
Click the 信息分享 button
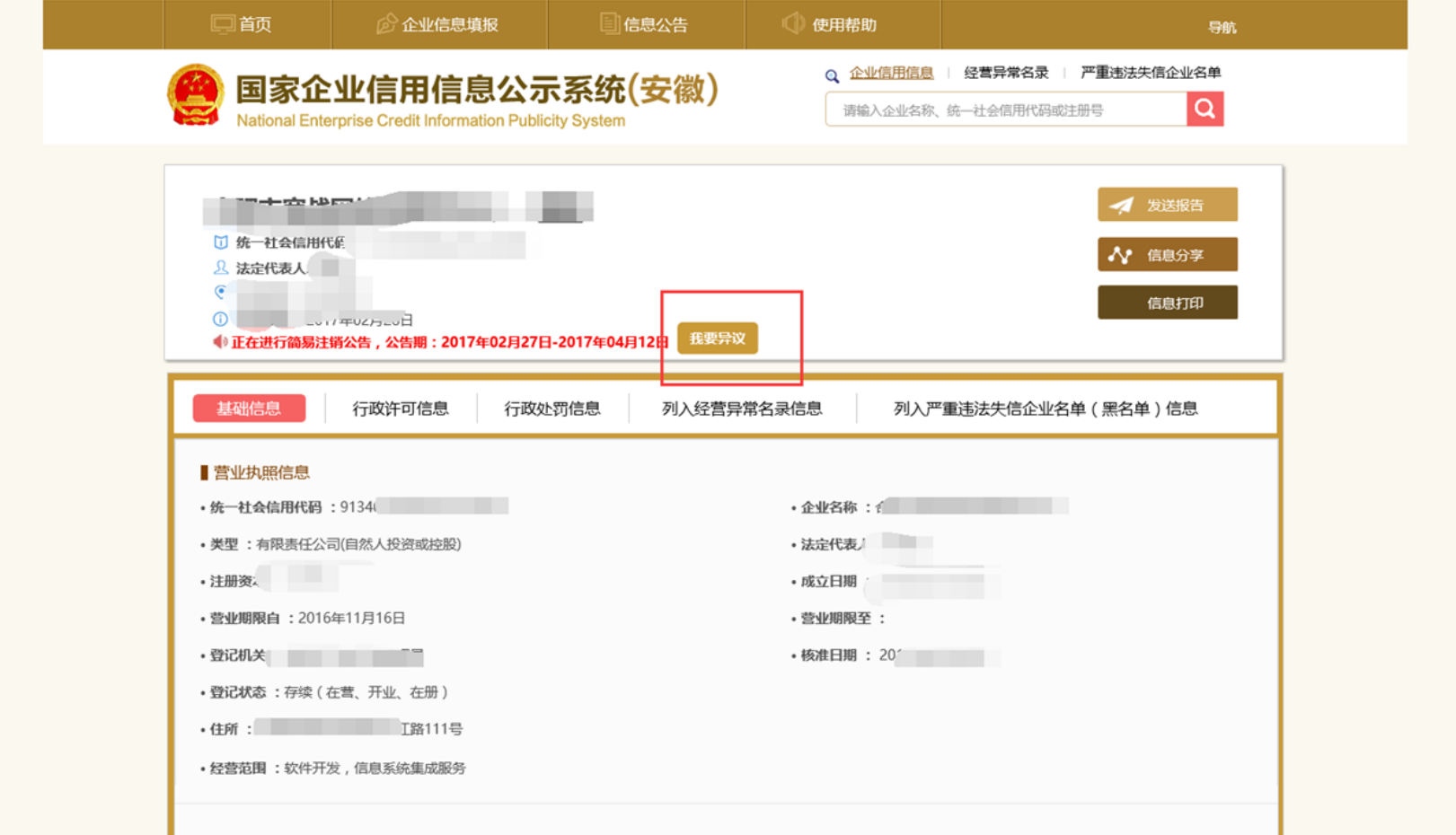point(1168,254)
